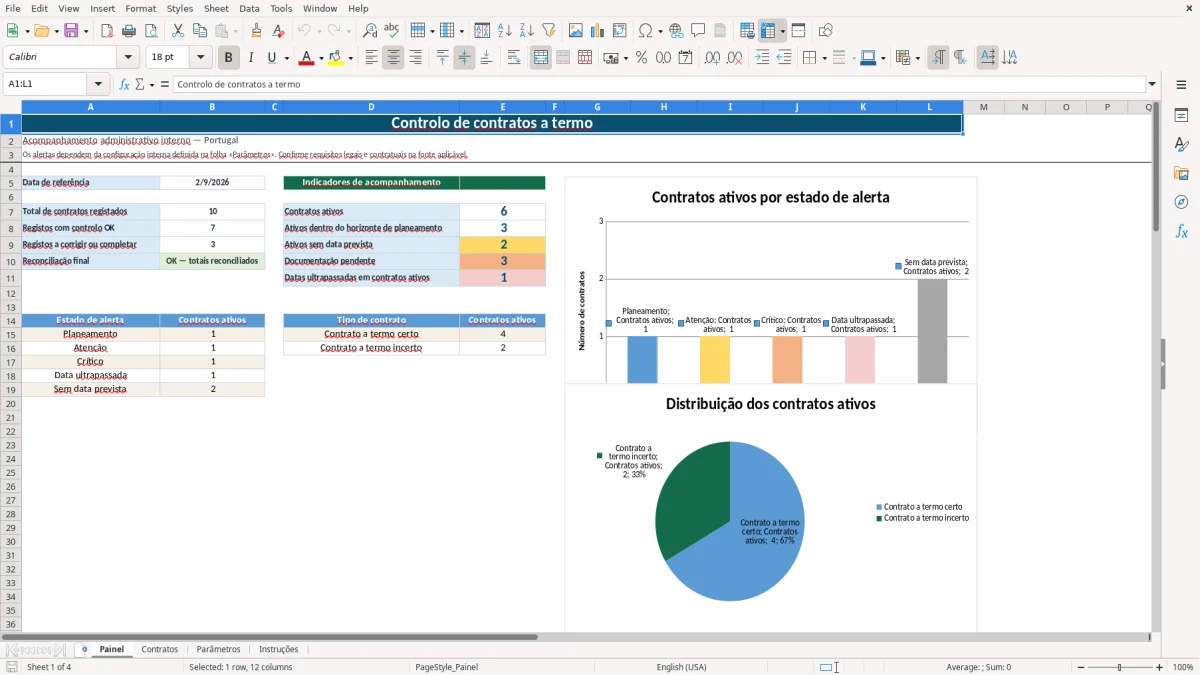The image size is (1200, 675).
Task: Click the vertical scrollbar
Action: (x=1156, y=370)
